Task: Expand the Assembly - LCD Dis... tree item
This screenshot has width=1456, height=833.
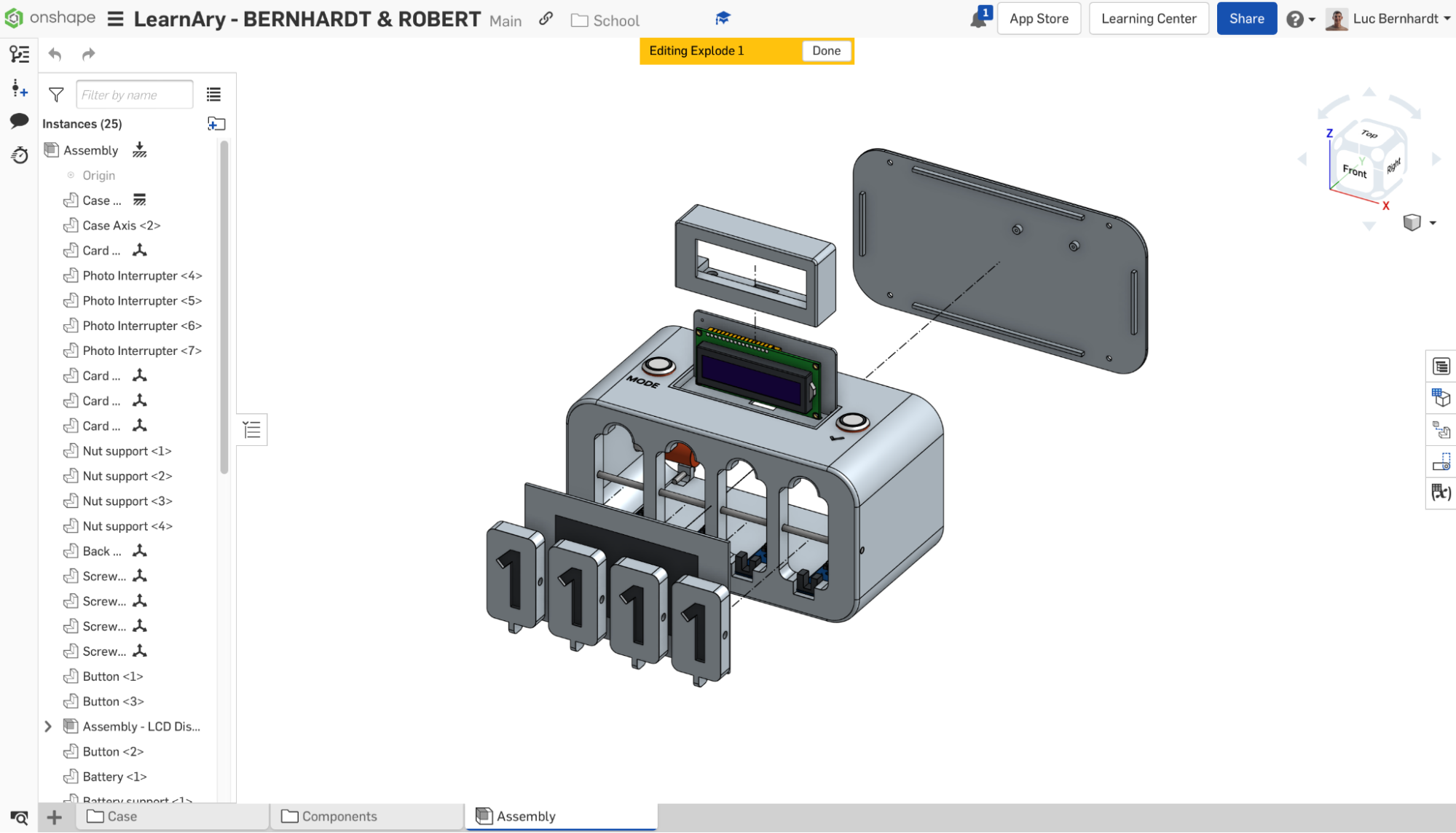Action: (x=47, y=726)
